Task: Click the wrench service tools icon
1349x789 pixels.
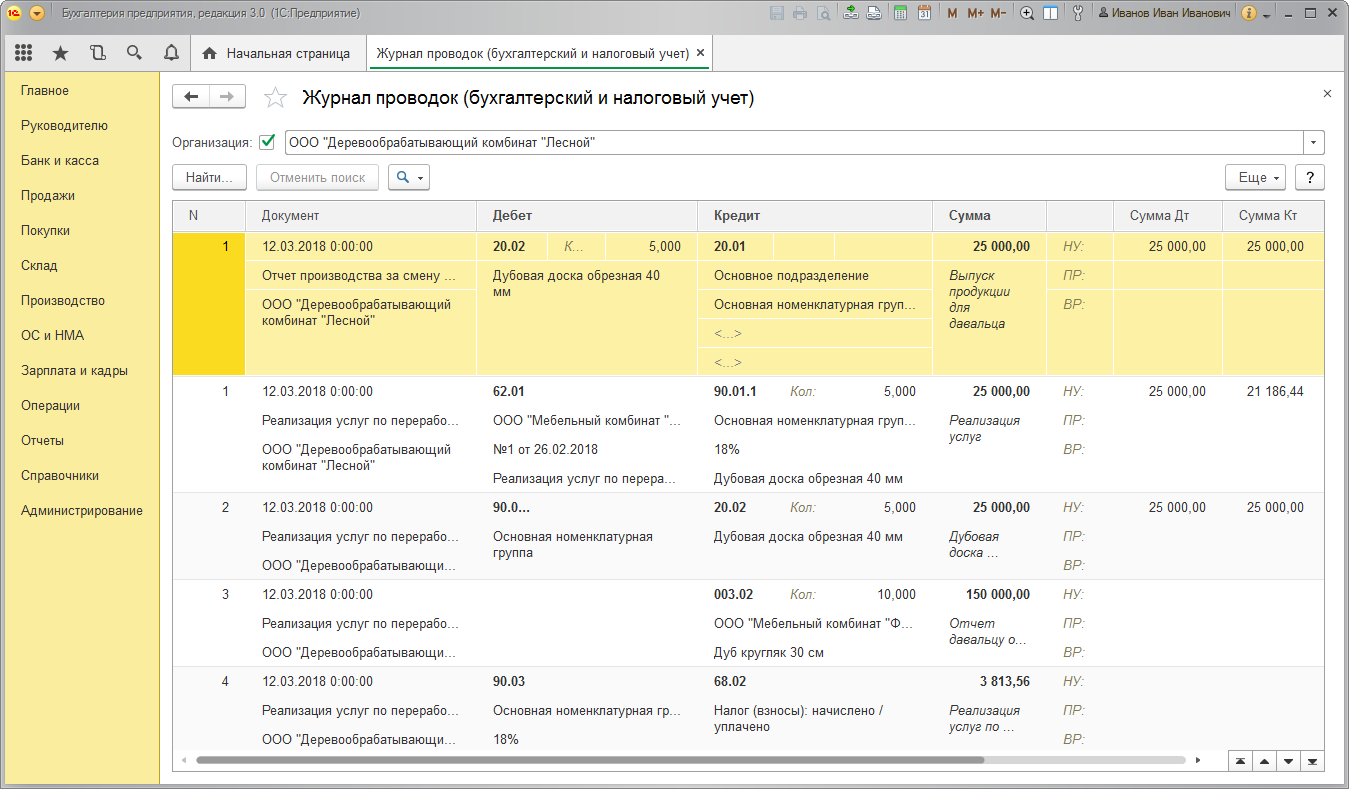Action: (x=1078, y=14)
